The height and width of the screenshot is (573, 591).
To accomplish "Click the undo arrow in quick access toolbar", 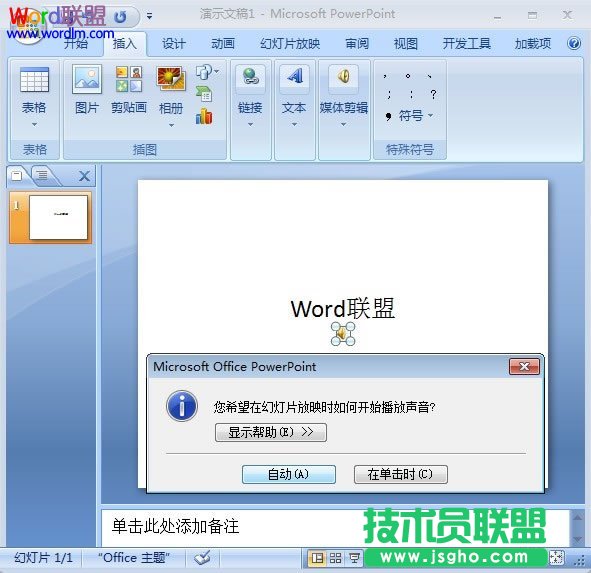I will [x=120, y=17].
